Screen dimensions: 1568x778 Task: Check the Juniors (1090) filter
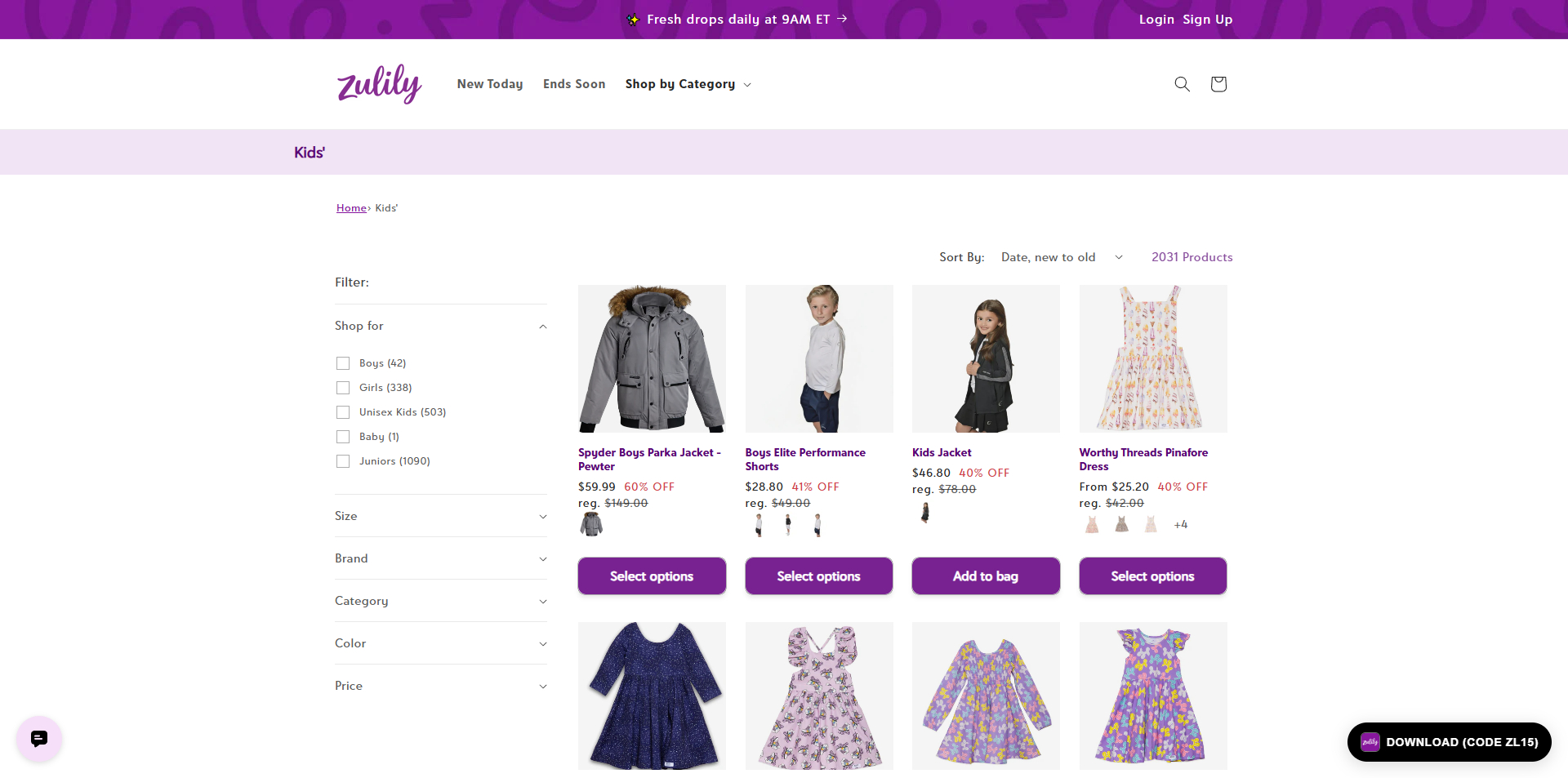[343, 461]
